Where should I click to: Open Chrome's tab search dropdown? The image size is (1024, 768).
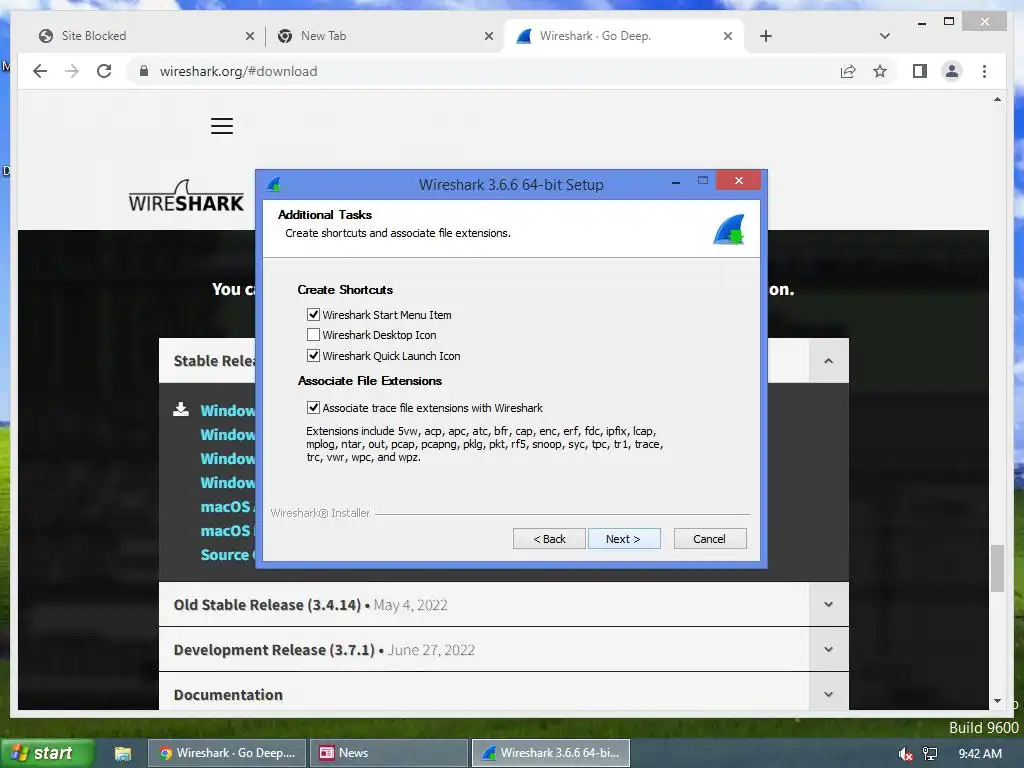(x=884, y=36)
